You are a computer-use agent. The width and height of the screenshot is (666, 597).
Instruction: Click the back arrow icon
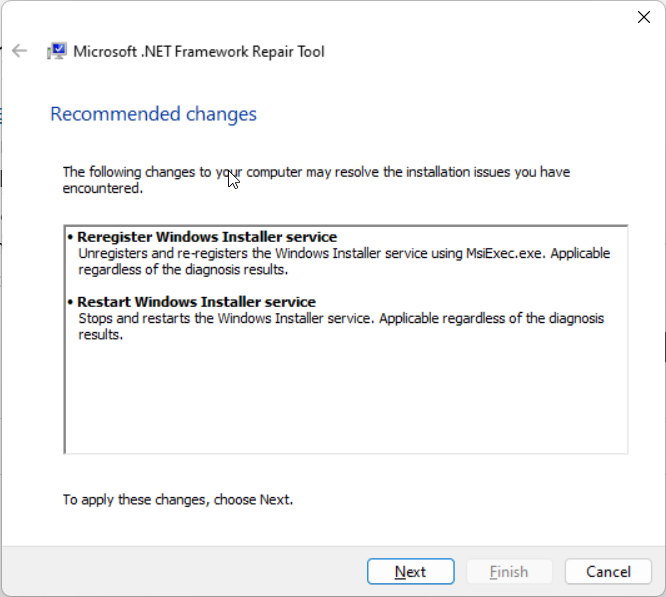pos(19,51)
